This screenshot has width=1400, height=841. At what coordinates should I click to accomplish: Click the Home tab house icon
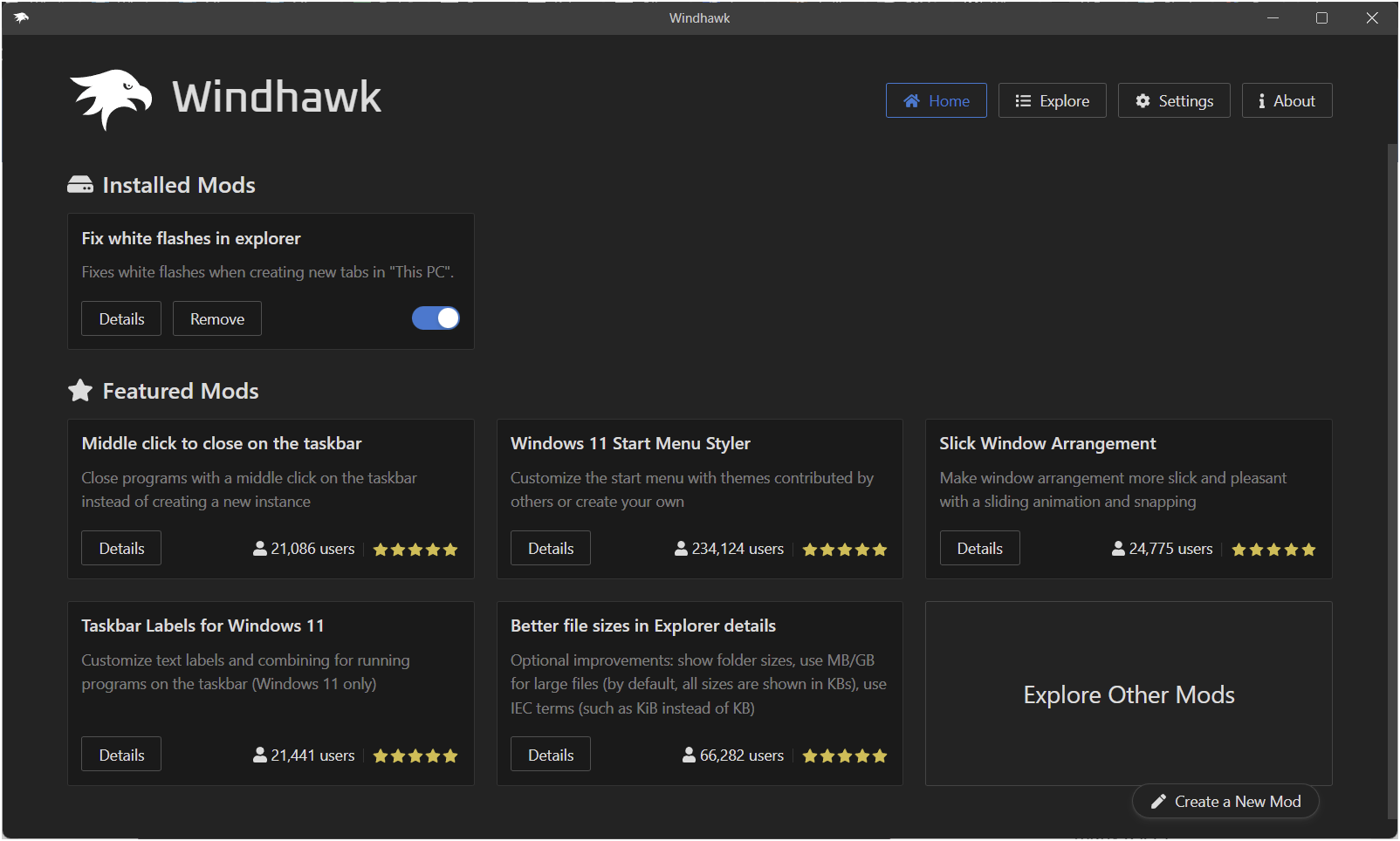911,101
